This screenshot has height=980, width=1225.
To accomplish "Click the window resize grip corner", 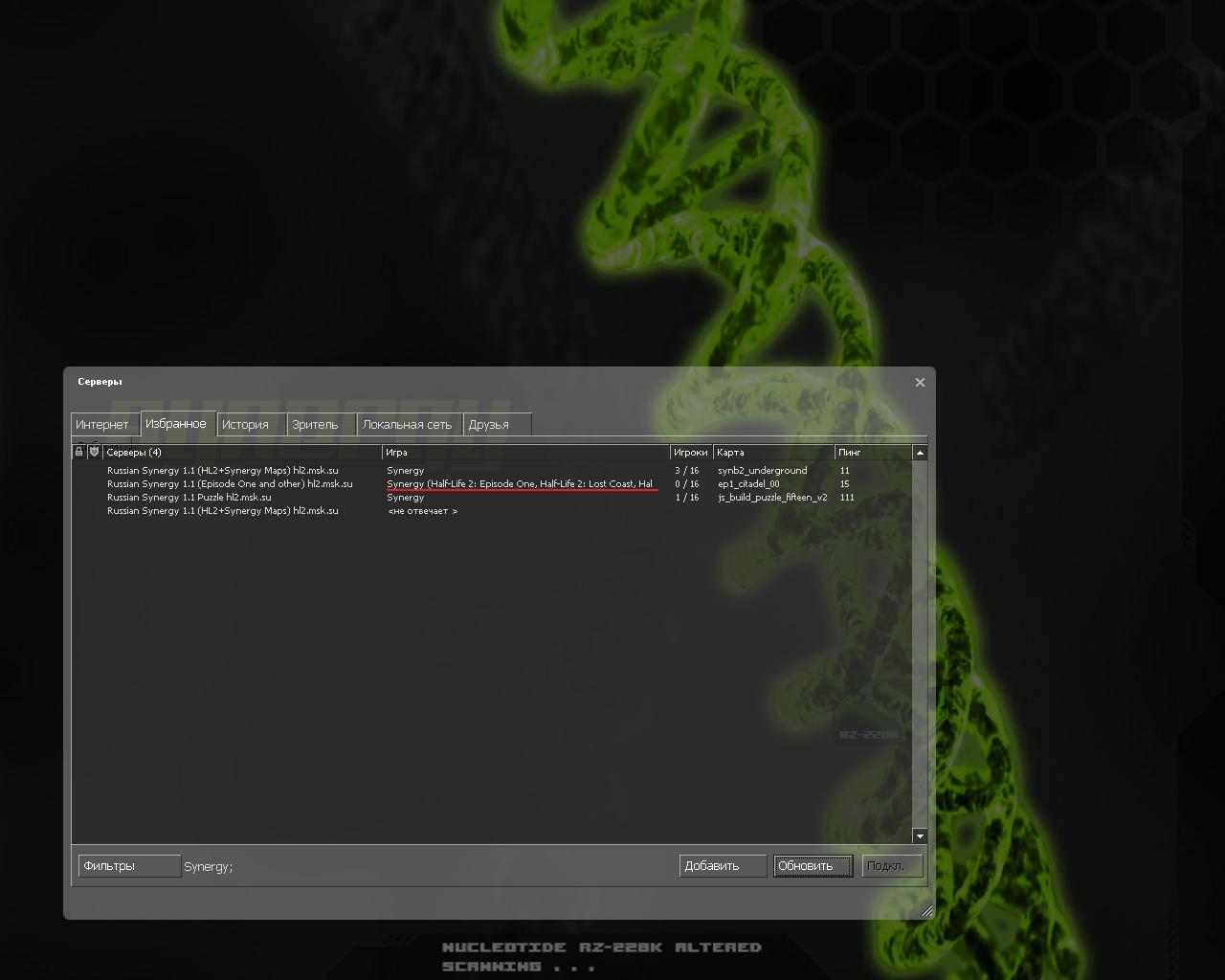I will pyautogui.click(x=926, y=911).
